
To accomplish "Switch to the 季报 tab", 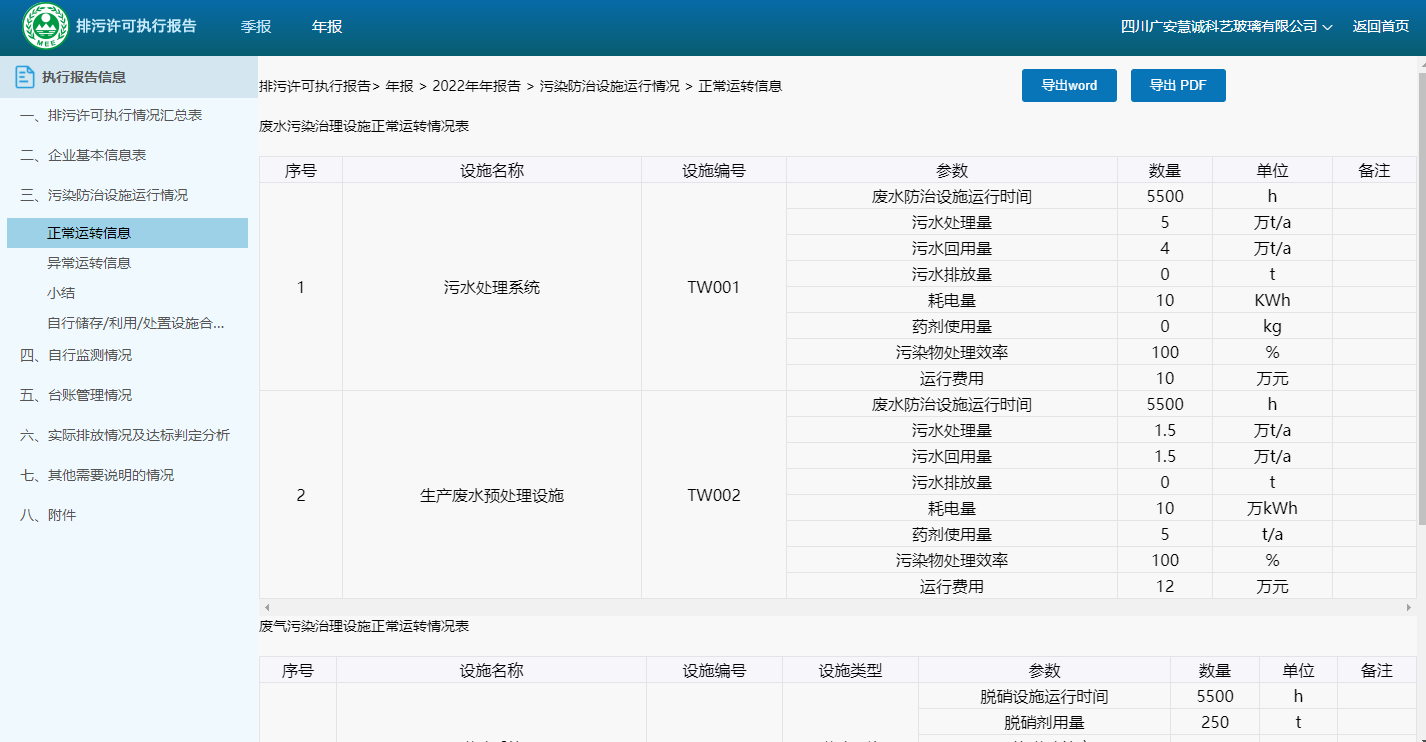I will pyautogui.click(x=256, y=27).
